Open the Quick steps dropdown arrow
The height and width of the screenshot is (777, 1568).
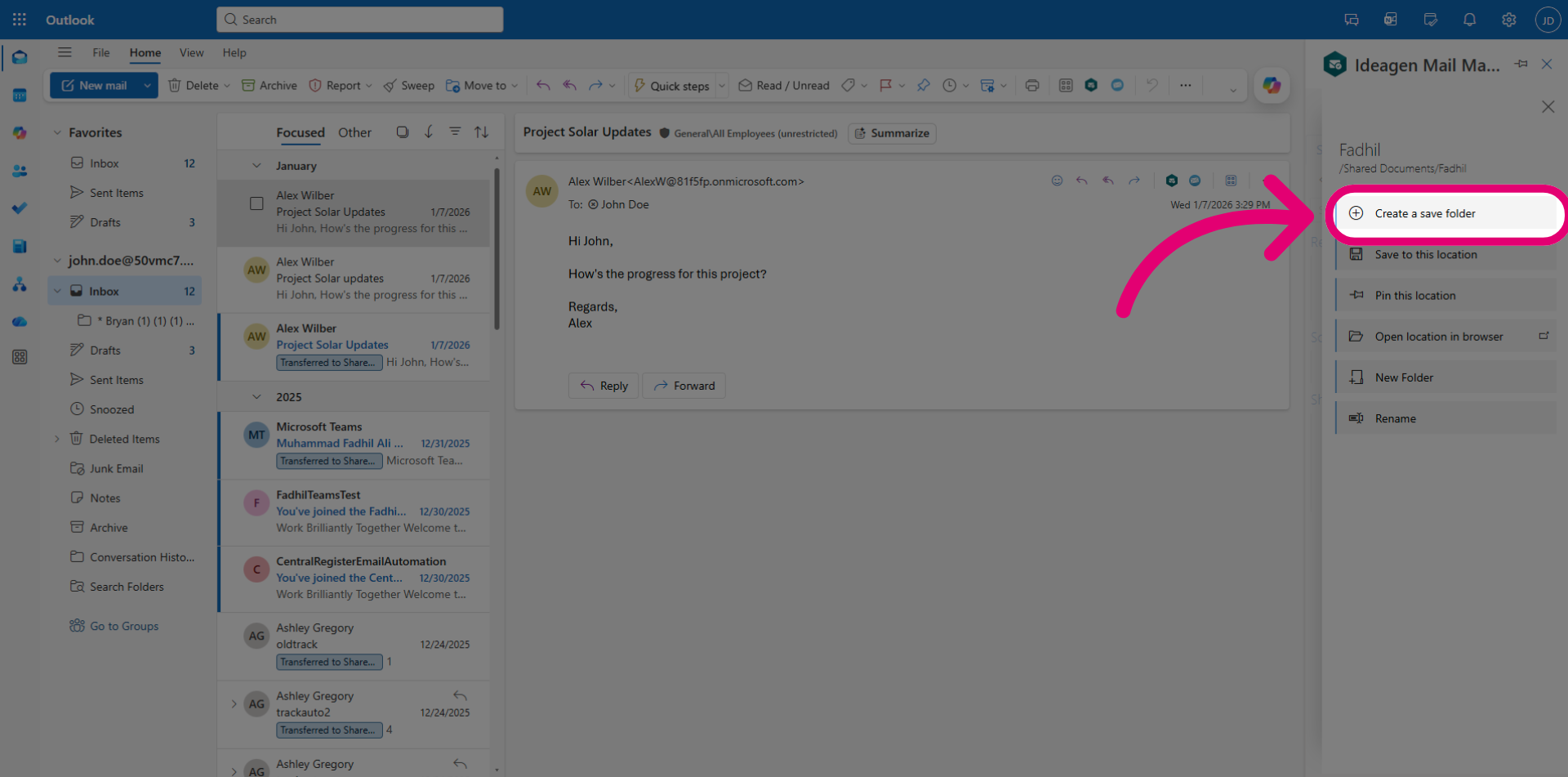click(x=722, y=85)
